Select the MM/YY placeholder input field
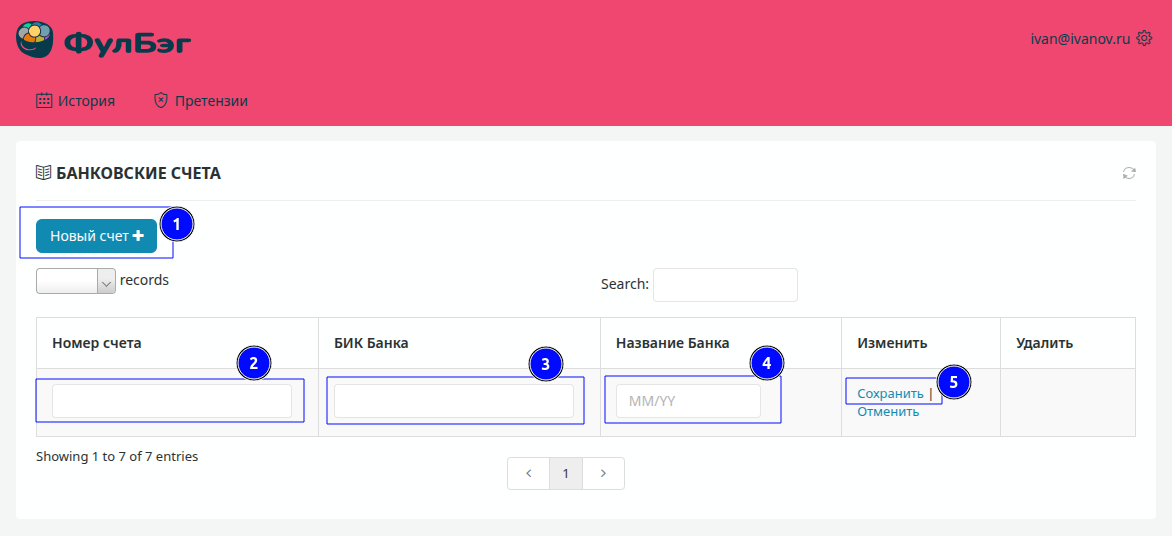1172x536 pixels. [688, 401]
